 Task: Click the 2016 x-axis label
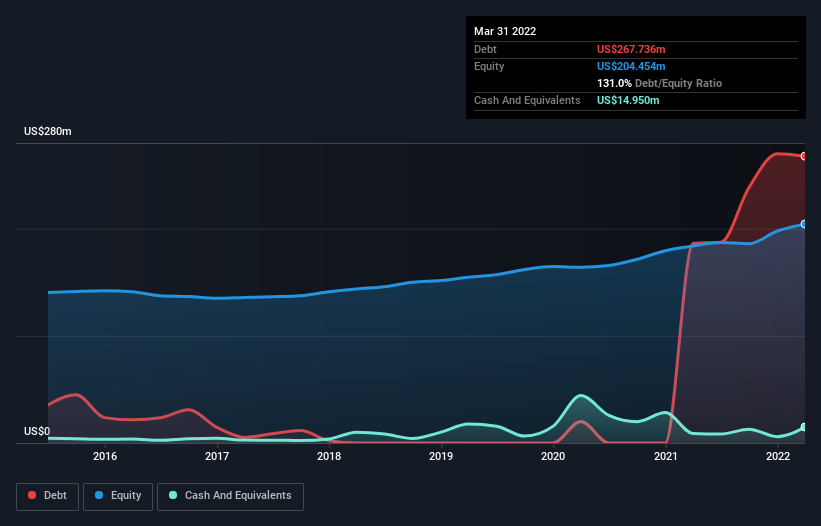coord(105,456)
